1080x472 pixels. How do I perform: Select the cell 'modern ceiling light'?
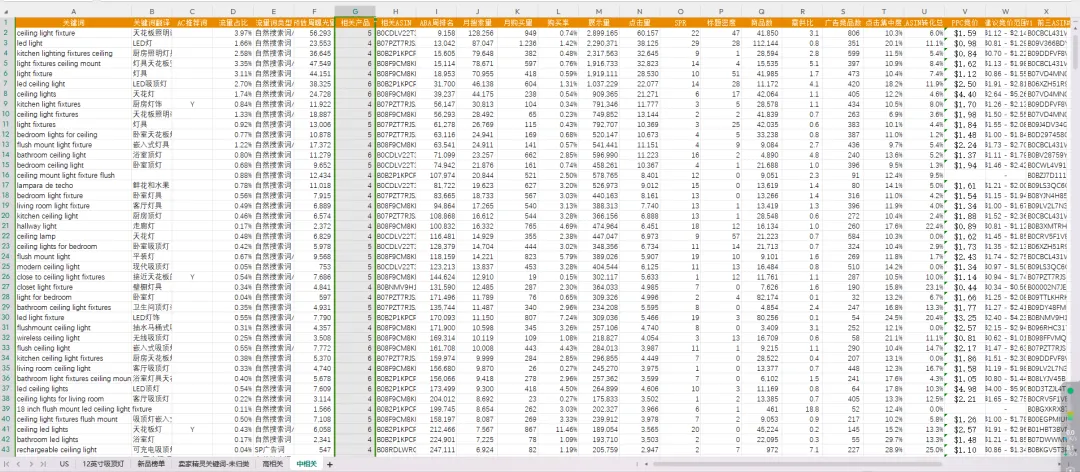tap(73, 267)
